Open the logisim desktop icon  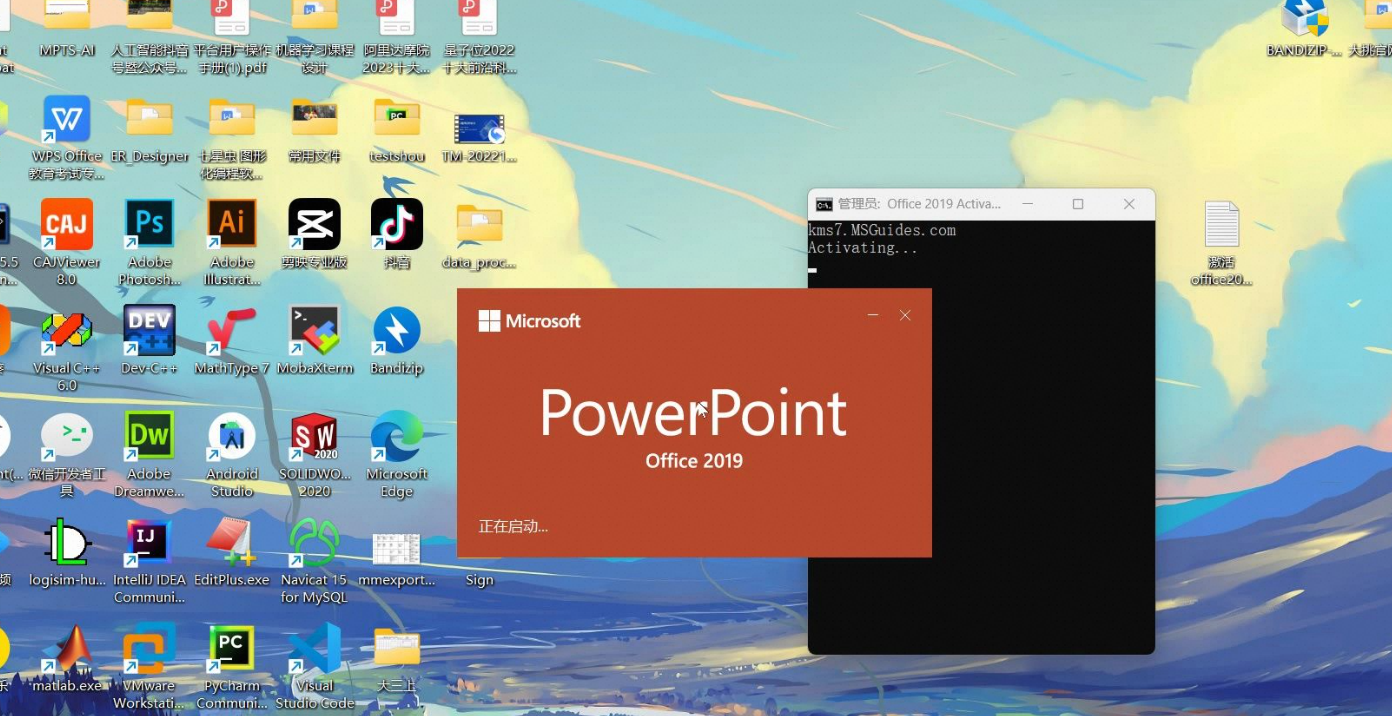[x=67, y=543]
